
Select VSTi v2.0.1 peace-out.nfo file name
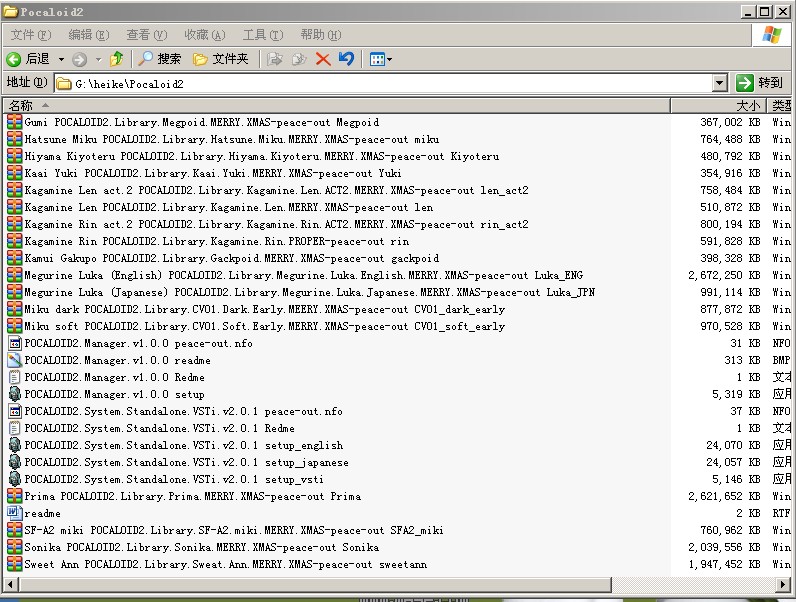tap(183, 411)
